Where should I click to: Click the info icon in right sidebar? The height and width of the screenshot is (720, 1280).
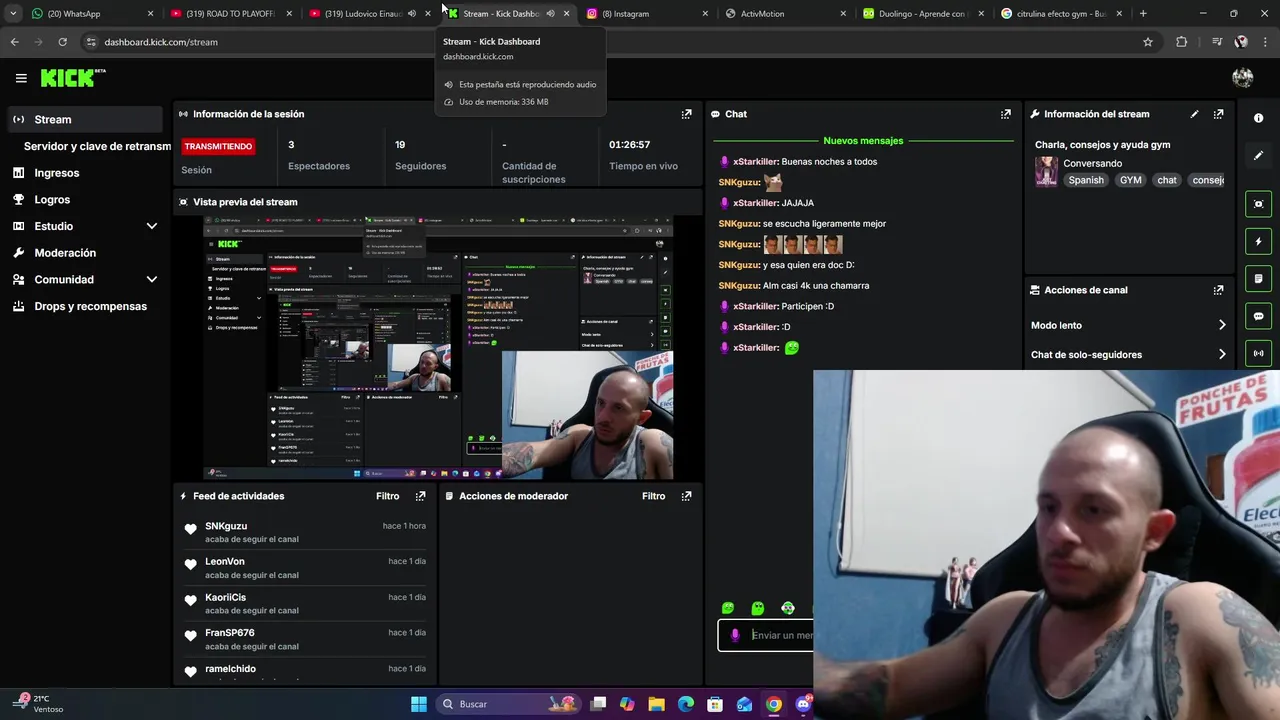tap(1258, 118)
